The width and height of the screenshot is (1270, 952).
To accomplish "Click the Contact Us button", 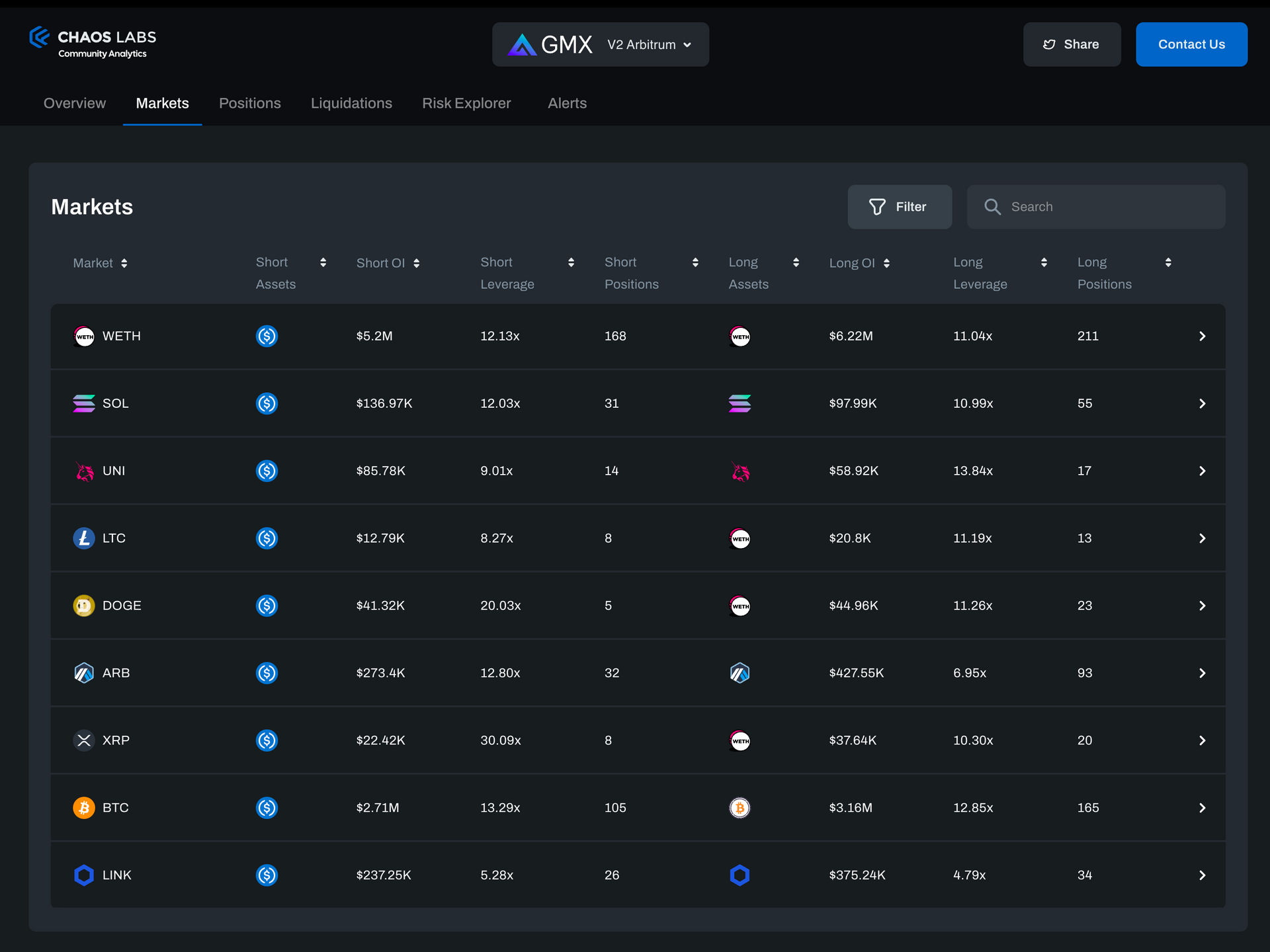I will 1191,44.
